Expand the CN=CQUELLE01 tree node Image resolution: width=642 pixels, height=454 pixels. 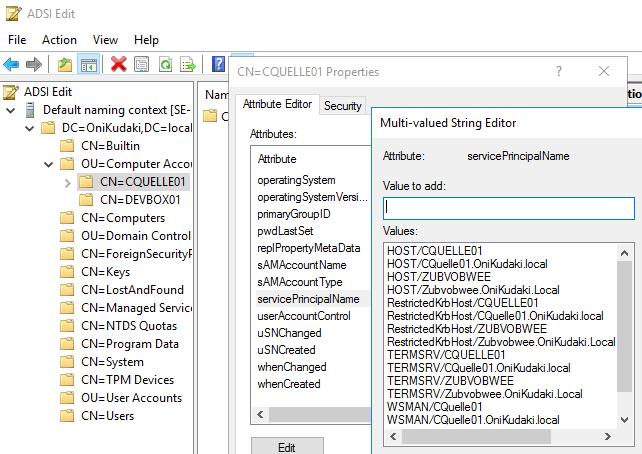[66, 182]
